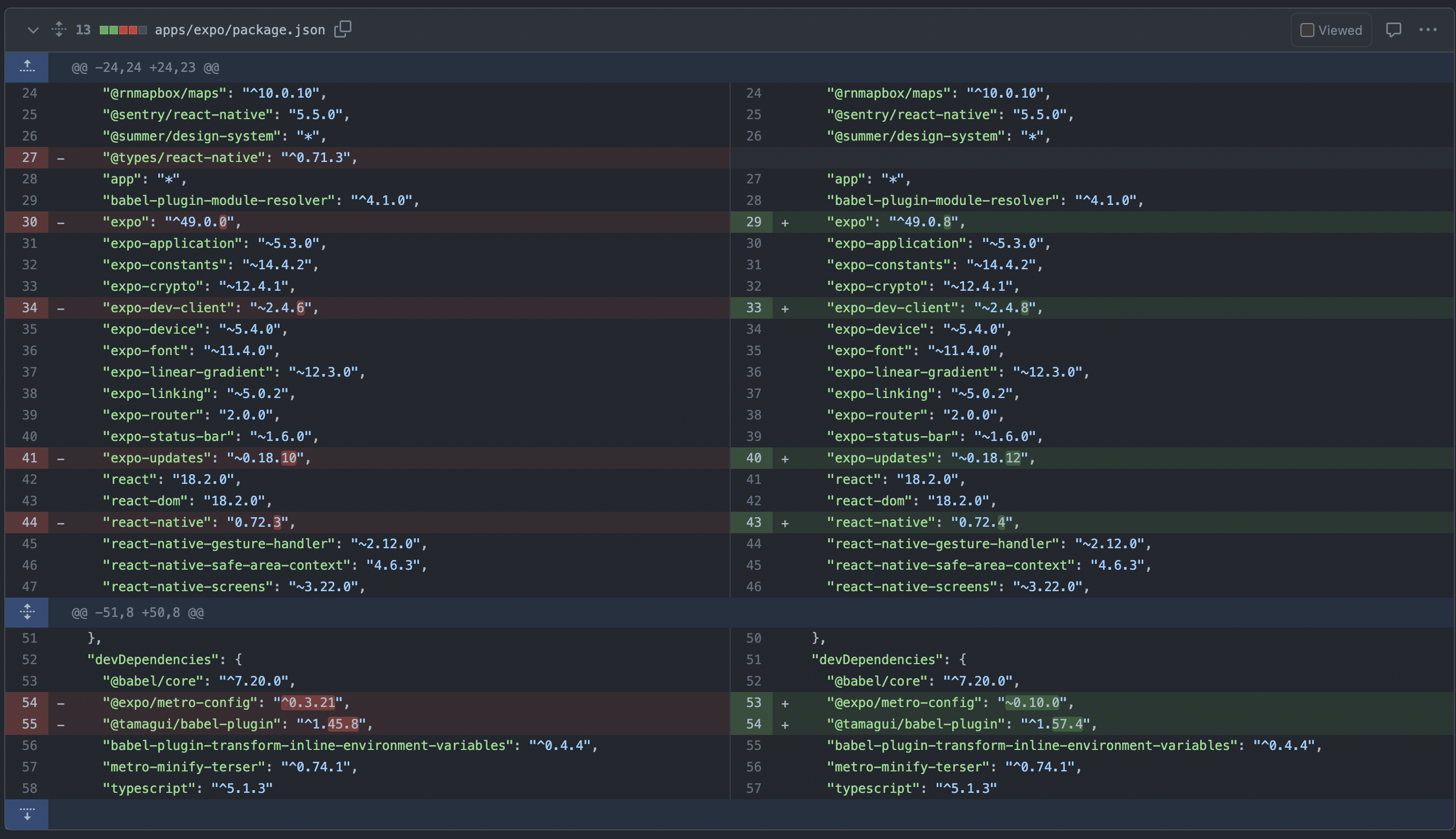Open a comment on this file diff
This screenshot has height=839, width=1456.
tap(1394, 30)
